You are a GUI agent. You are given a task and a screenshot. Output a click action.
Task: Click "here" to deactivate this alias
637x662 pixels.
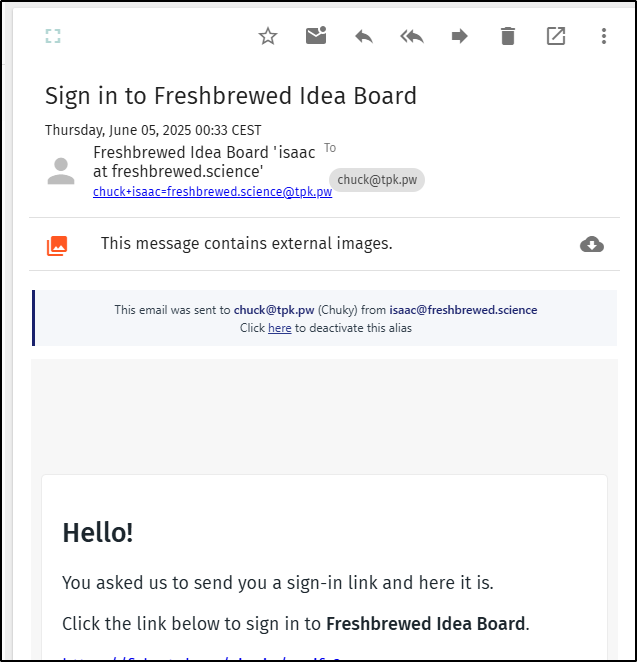(x=279, y=328)
